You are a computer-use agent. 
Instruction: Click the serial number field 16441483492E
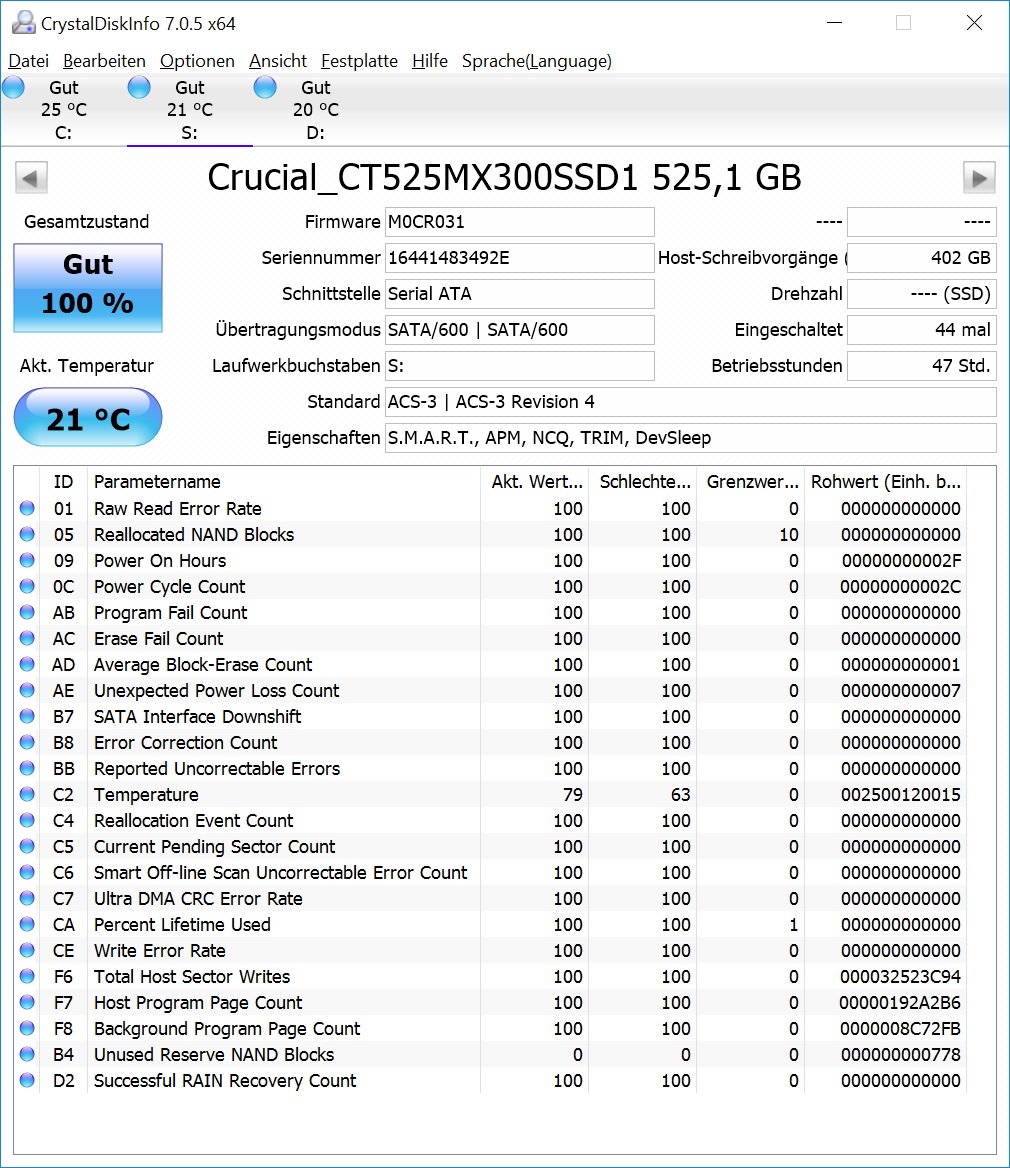coord(519,258)
